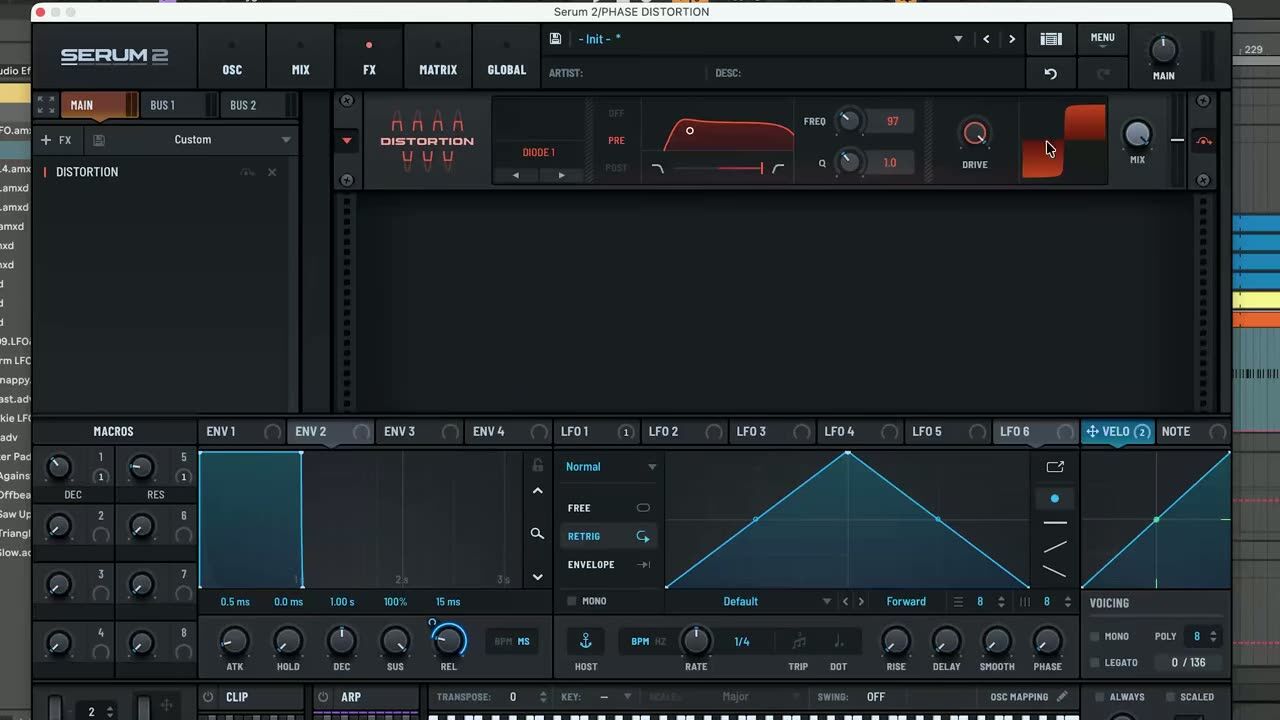Viewport: 1280px width, 720px height.
Task: Click envelope zoom magnifier icon
Action: tap(537, 534)
